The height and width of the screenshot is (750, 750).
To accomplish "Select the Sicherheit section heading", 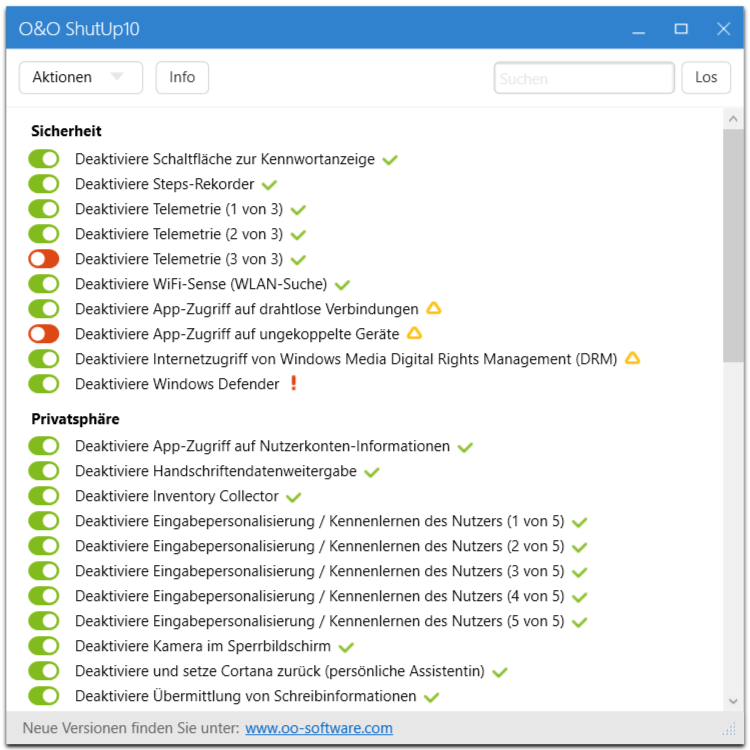I will (66, 131).
